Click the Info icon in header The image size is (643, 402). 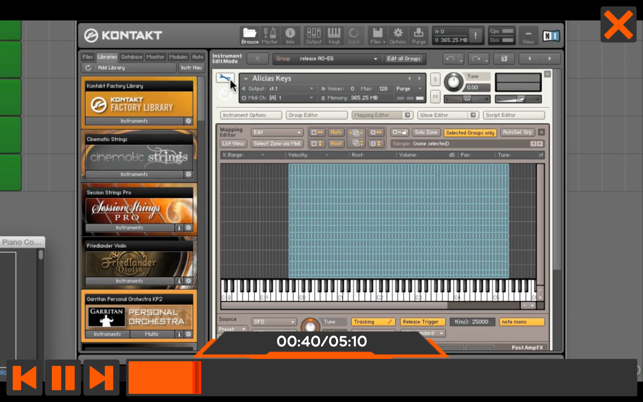[x=290, y=36]
